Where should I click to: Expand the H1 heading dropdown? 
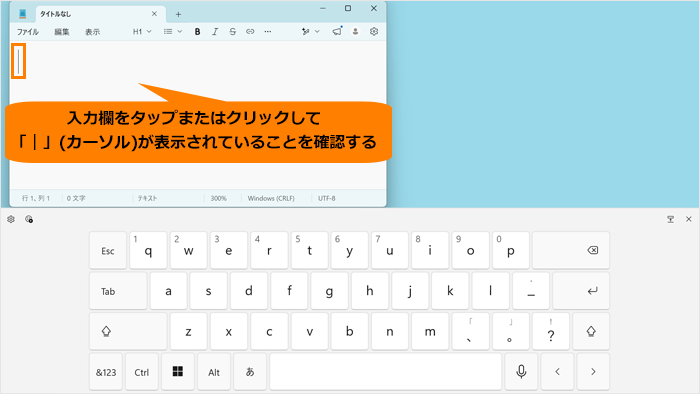pos(142,32)
